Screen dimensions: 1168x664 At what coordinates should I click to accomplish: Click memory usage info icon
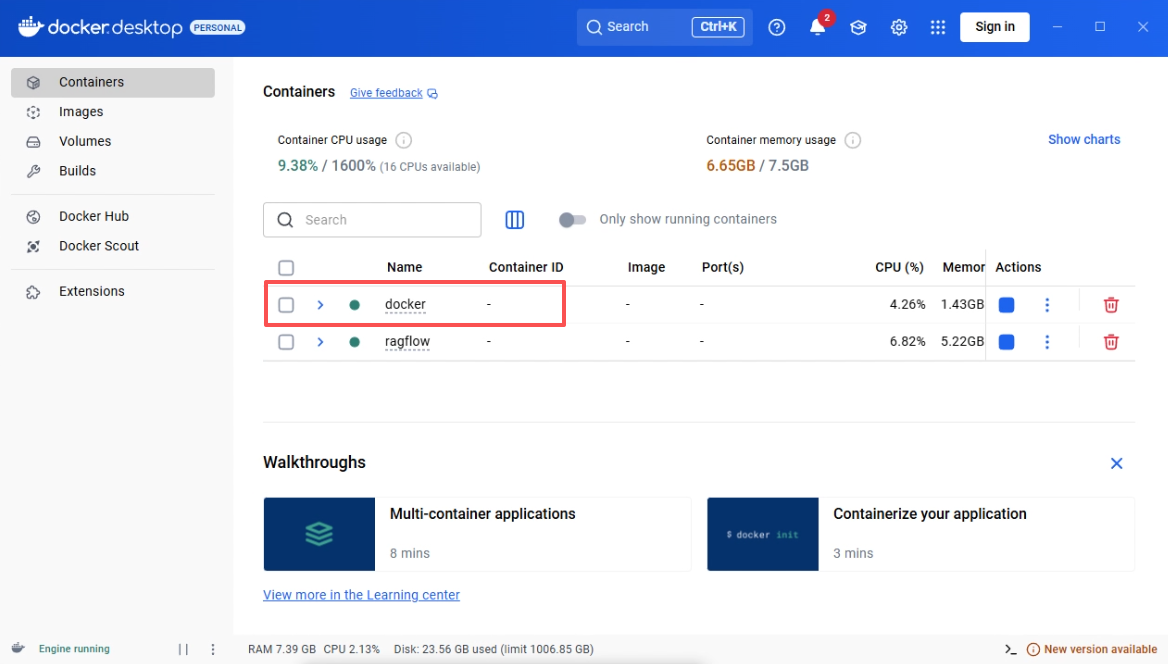(x=853, y=140)
